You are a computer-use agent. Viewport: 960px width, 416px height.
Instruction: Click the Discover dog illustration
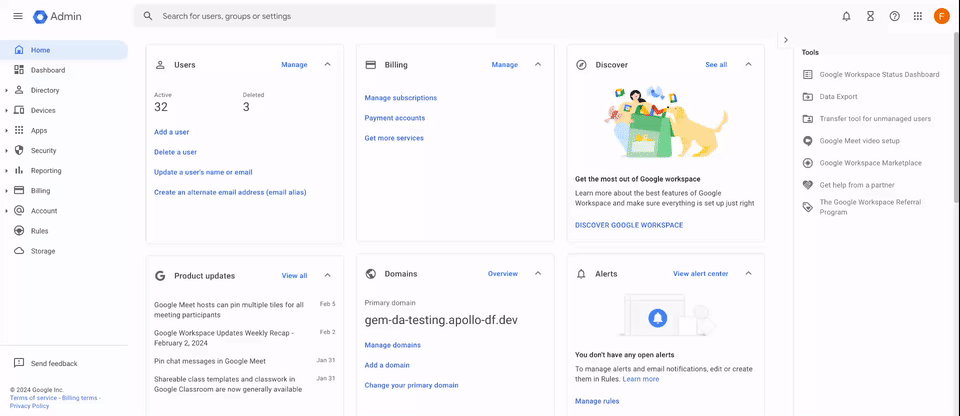click(x=698, y=130)
